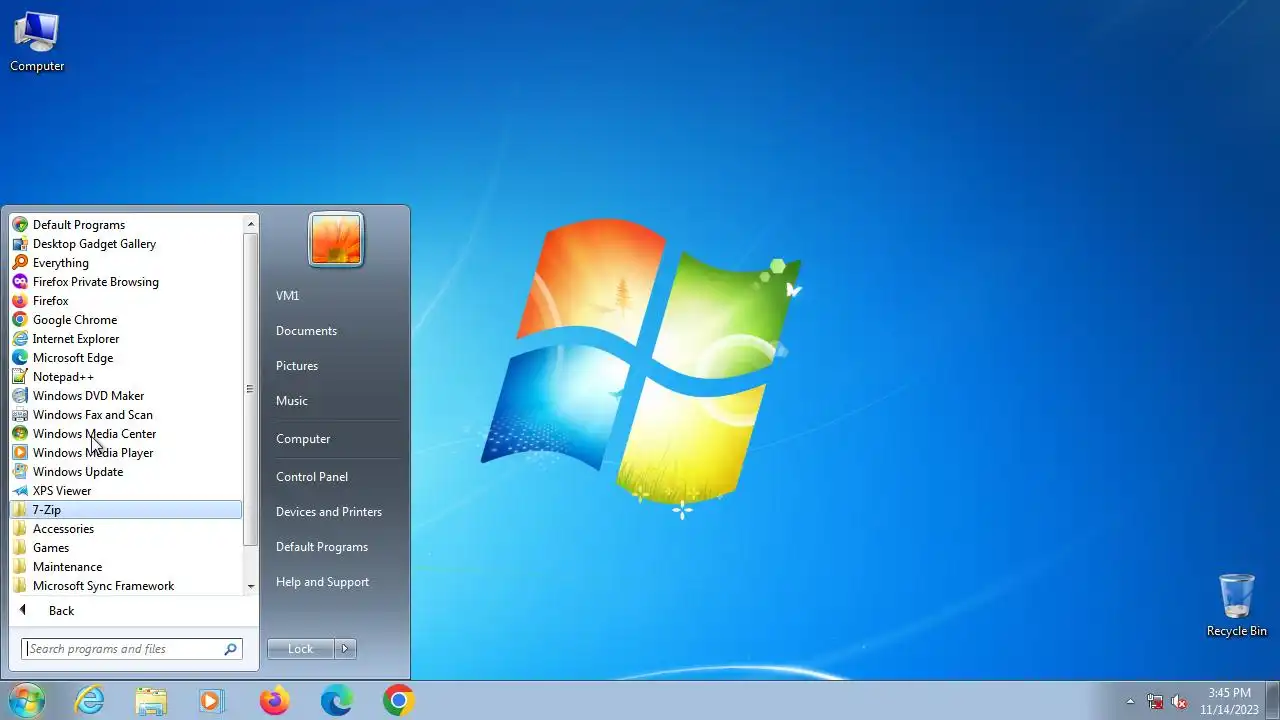Select the Recycle Bin desktop icon
The height and width of the screenshot is (720, 1280).
(x=1237, y=605)
